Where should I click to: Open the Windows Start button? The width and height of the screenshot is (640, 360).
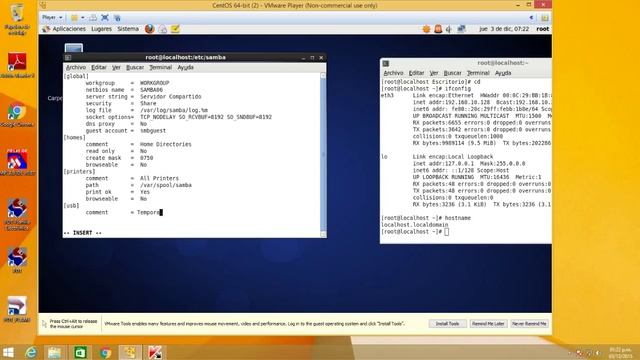(8, 353)
